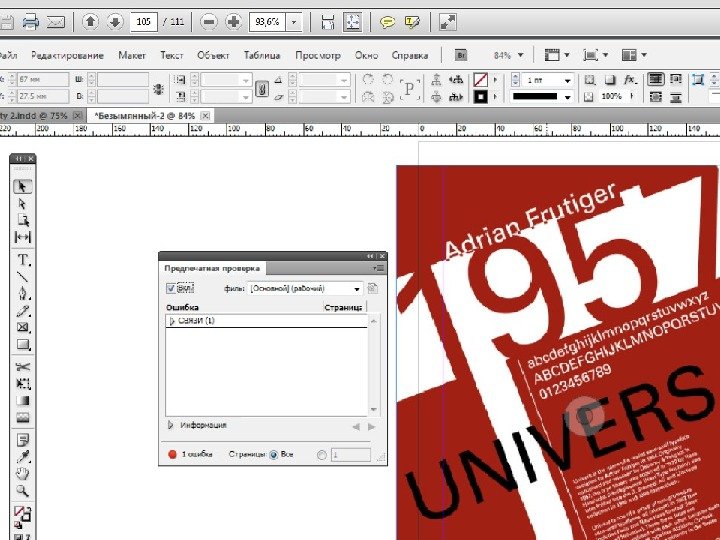The image size is (720, 540).
Task: Click the highlight text tool icon
Action: click(x=412, y=22)
